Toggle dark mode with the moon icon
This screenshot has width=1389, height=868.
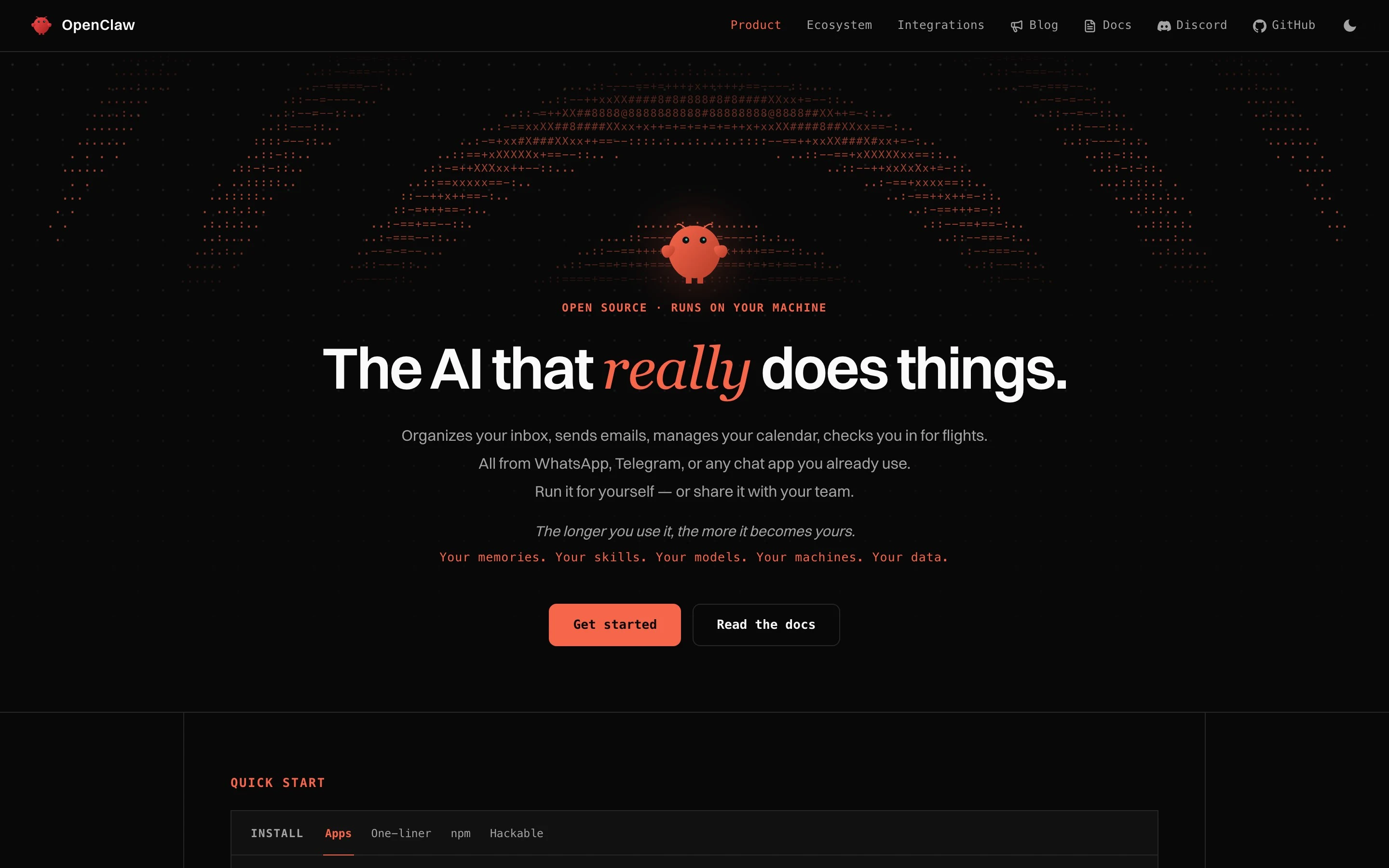[1349, 25]
